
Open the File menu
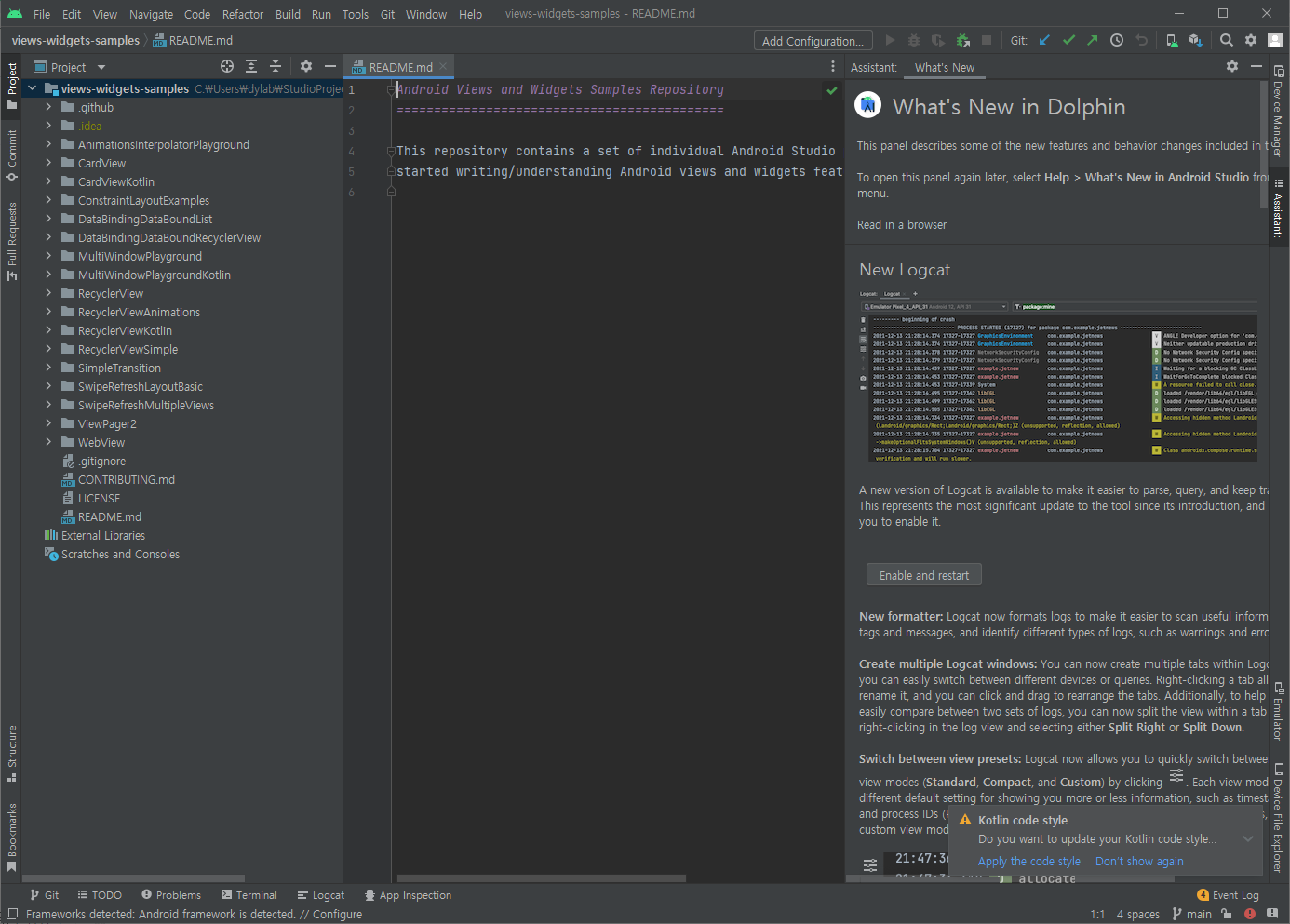42,14
